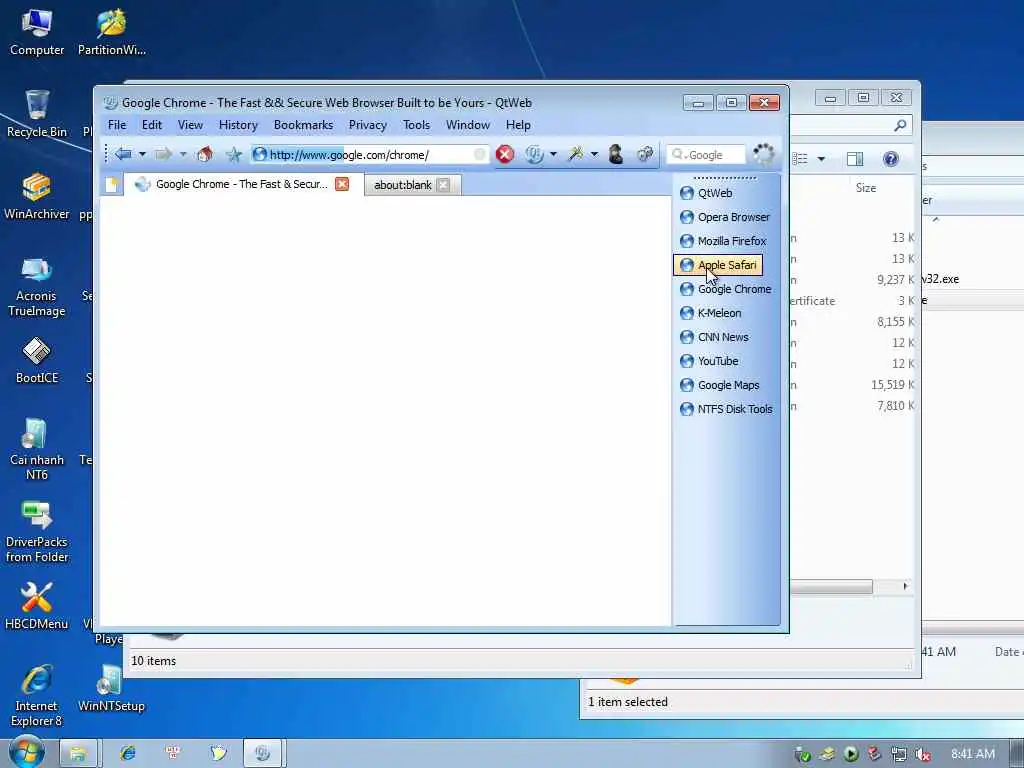This screenshot has height=768, width=1024.
Task: Click Explorer window help question mark icon
Action: pyautogui.click(x=890, y=159)
